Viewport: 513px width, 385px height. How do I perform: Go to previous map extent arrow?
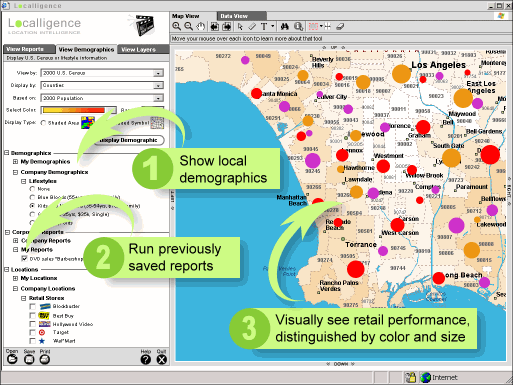point(215,26)
